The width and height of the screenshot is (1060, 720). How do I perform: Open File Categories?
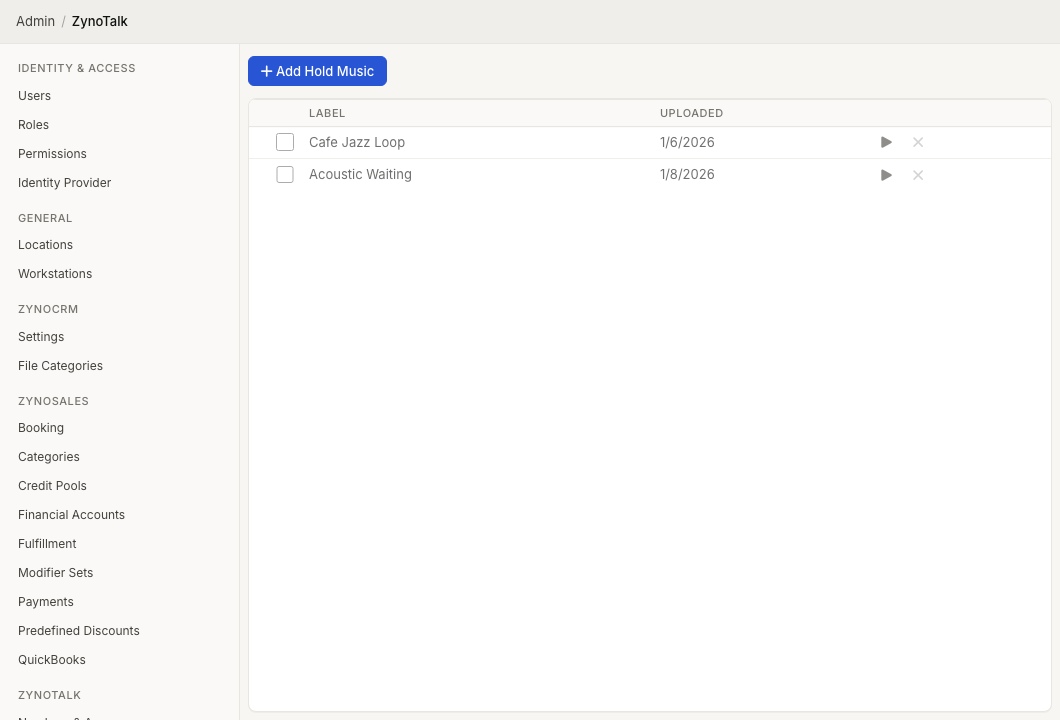(60, 366)
